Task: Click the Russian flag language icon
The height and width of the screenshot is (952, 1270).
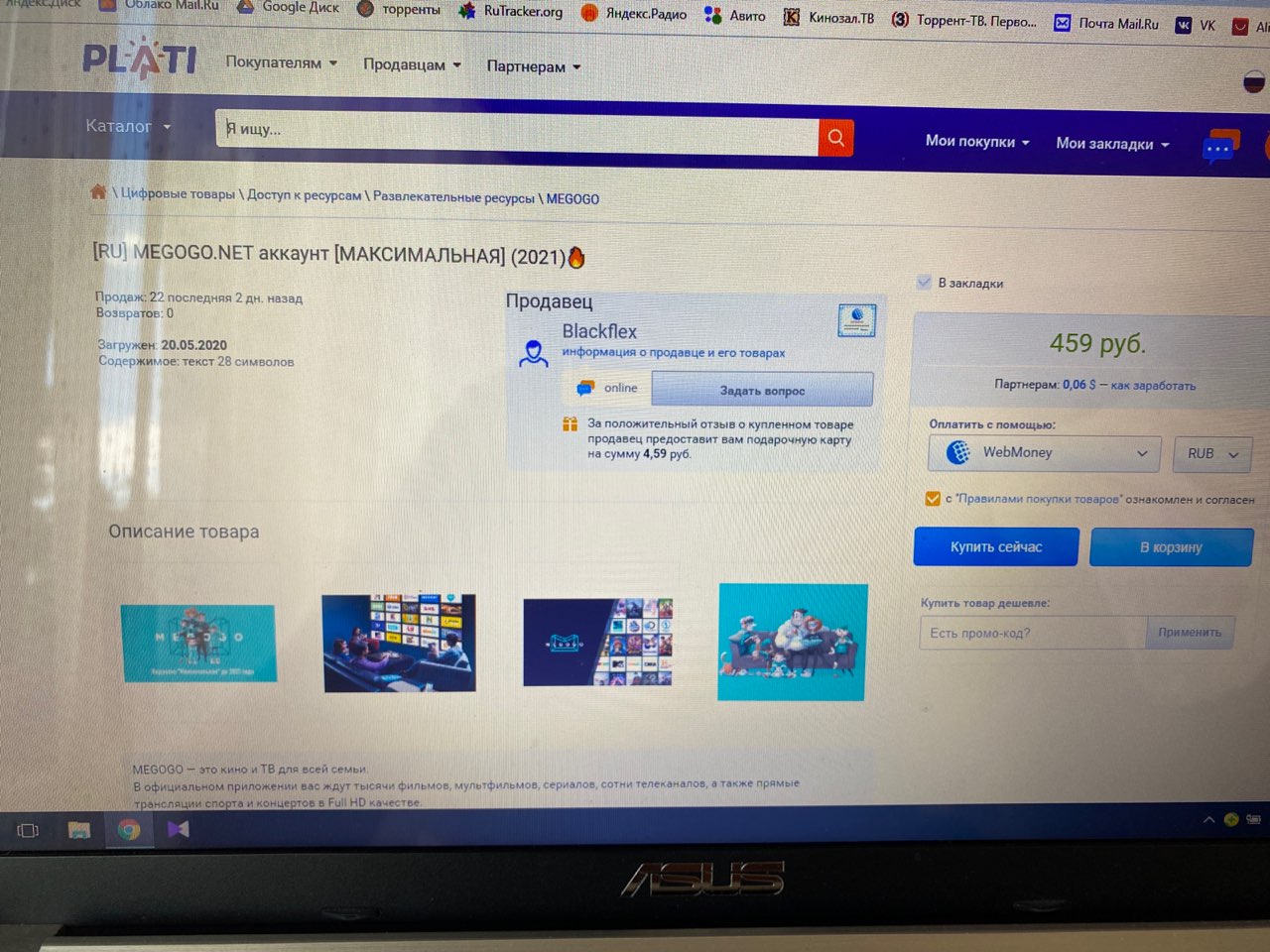Action: (1254, 82)
